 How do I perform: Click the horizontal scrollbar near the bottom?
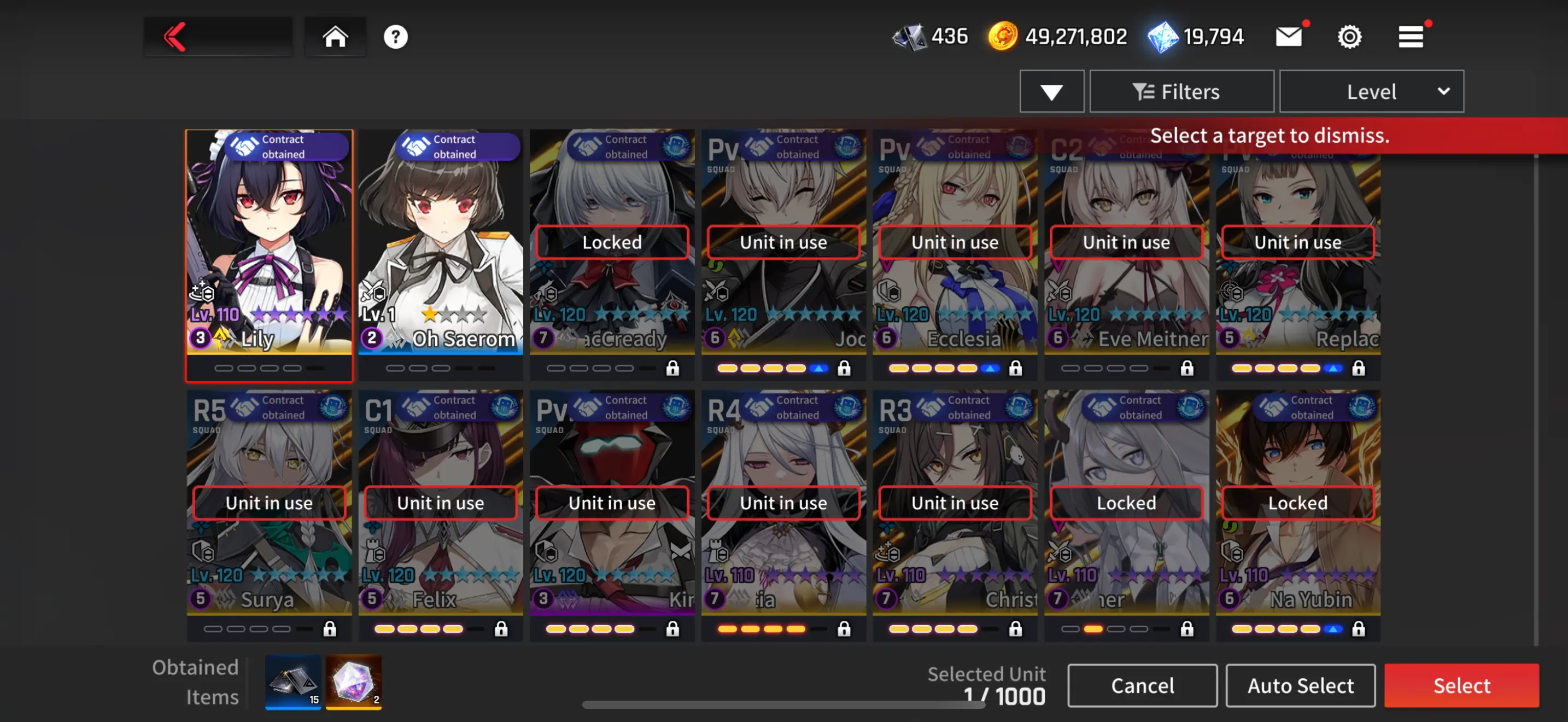tap(783, 704)
